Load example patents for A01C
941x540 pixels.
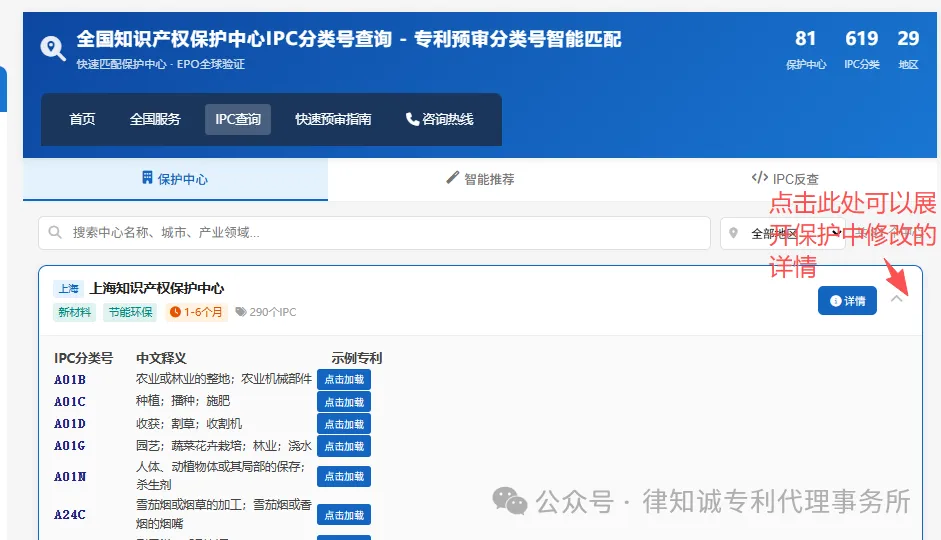[x=344, y=402]
